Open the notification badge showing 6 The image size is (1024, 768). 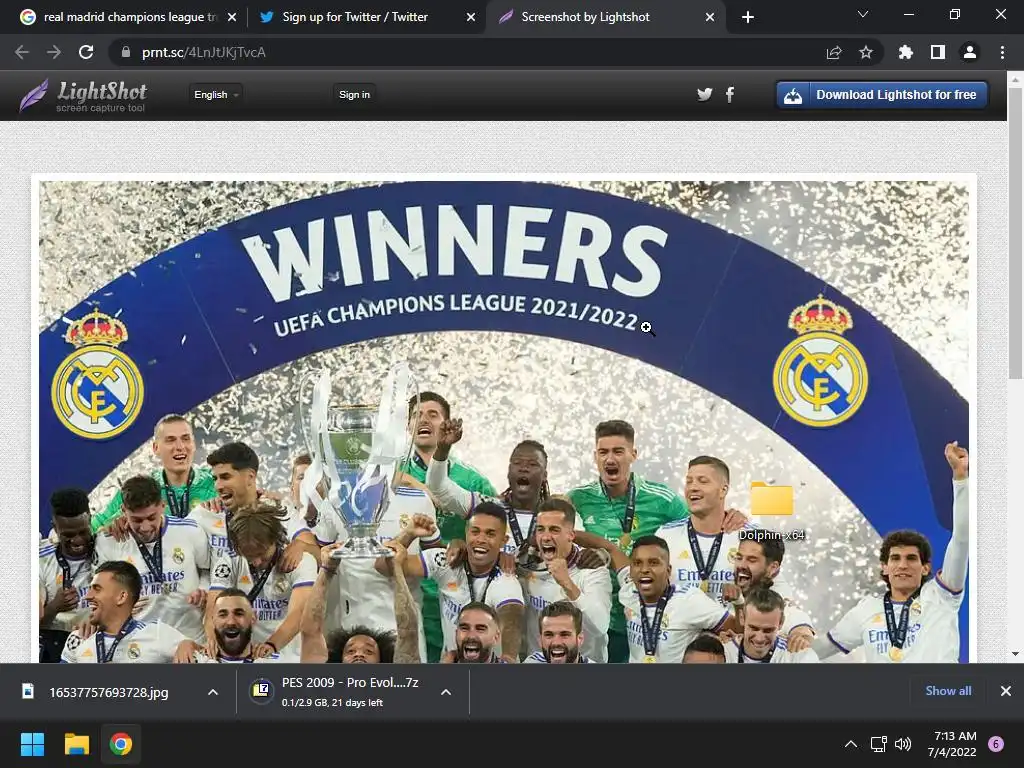[x=996, y=744]
